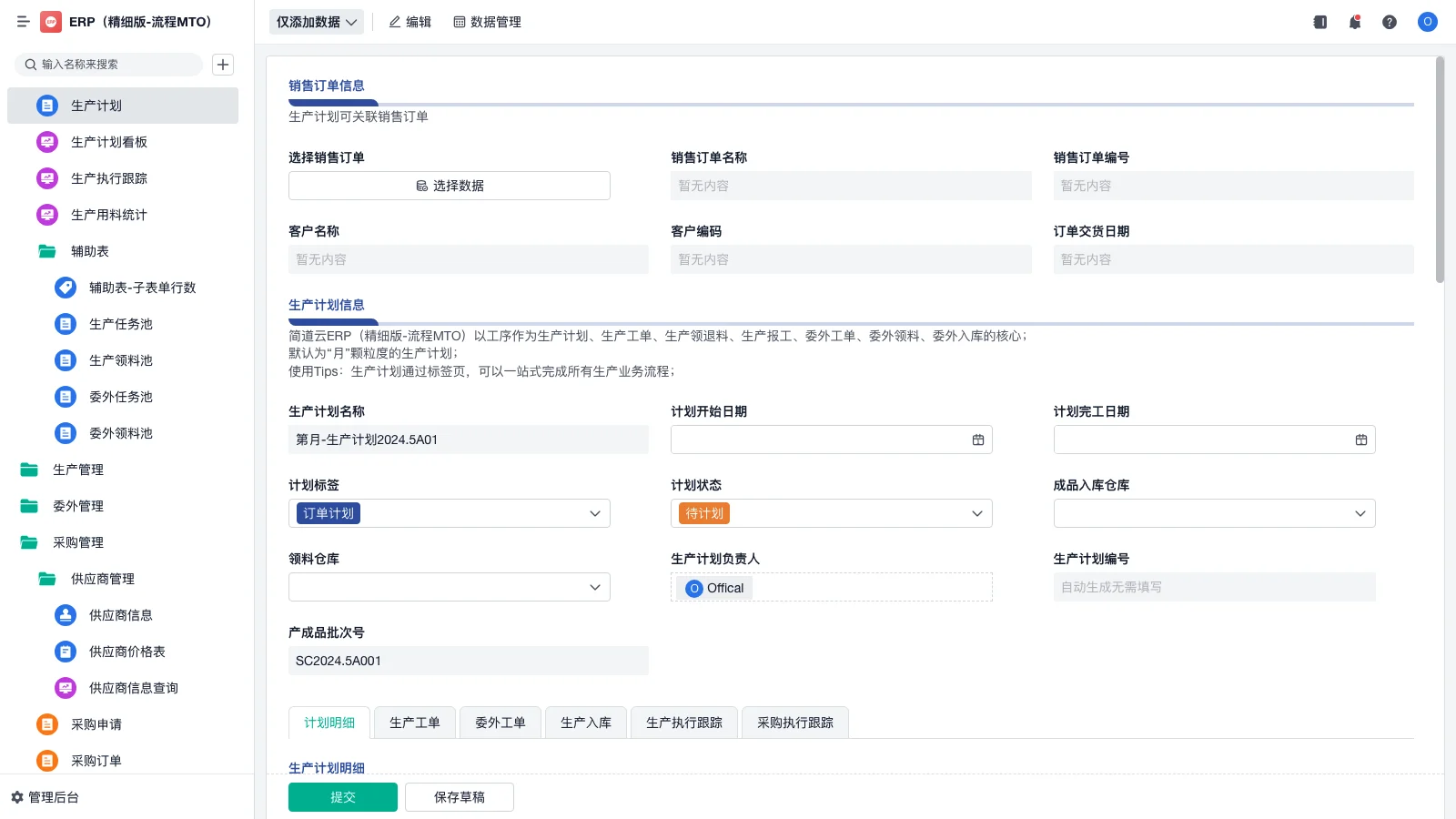The height and width of the screenshot is (819, 1456).
Task: Click the 选择数据 button under 选择销售订单
Action: pyautogui.click(x=449, y=185)
